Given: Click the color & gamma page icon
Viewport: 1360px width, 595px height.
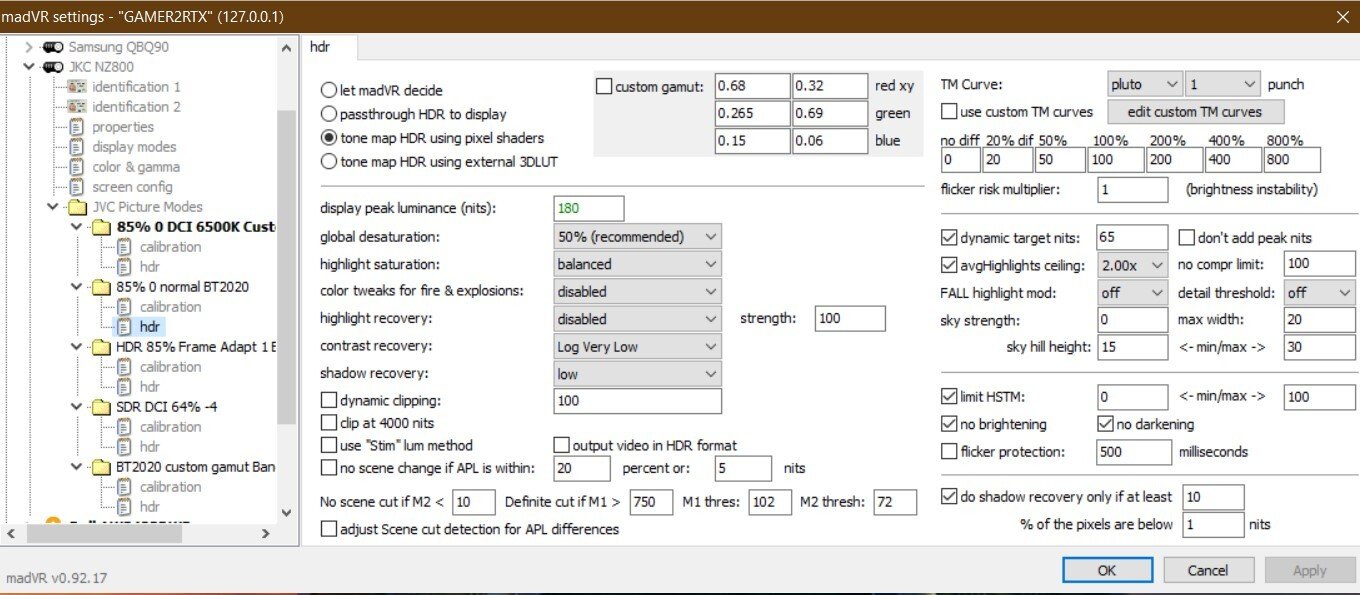Looking at the screenshot, I should click(77, 167).
